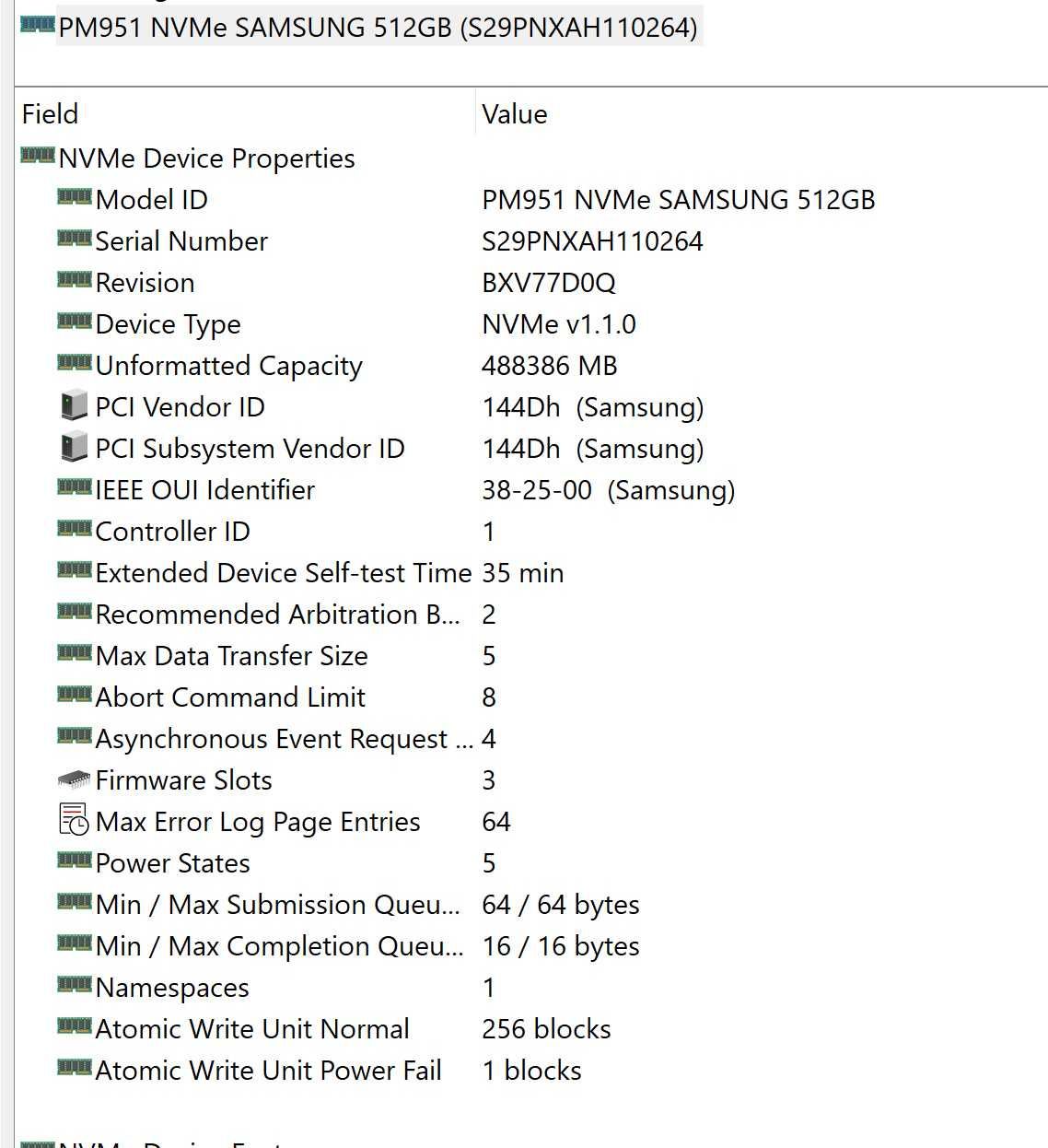This screenshot has height=1148, width=1048.
Task: Click the Revision row icon
Action: point(75,280)
